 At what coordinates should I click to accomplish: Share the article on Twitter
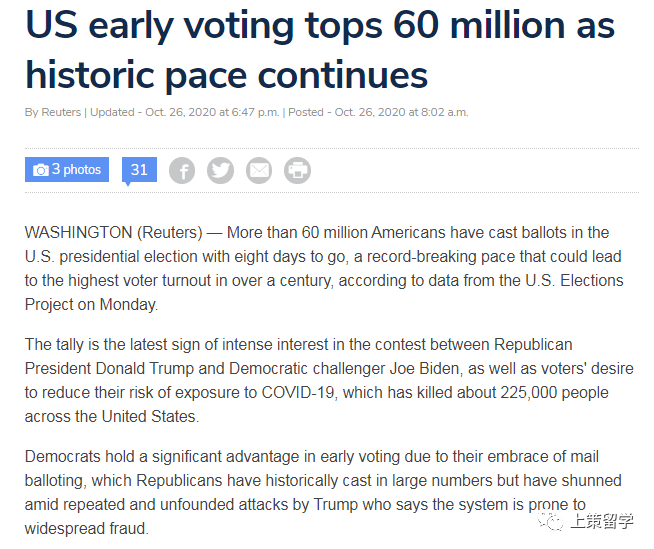tap(221, 171)
